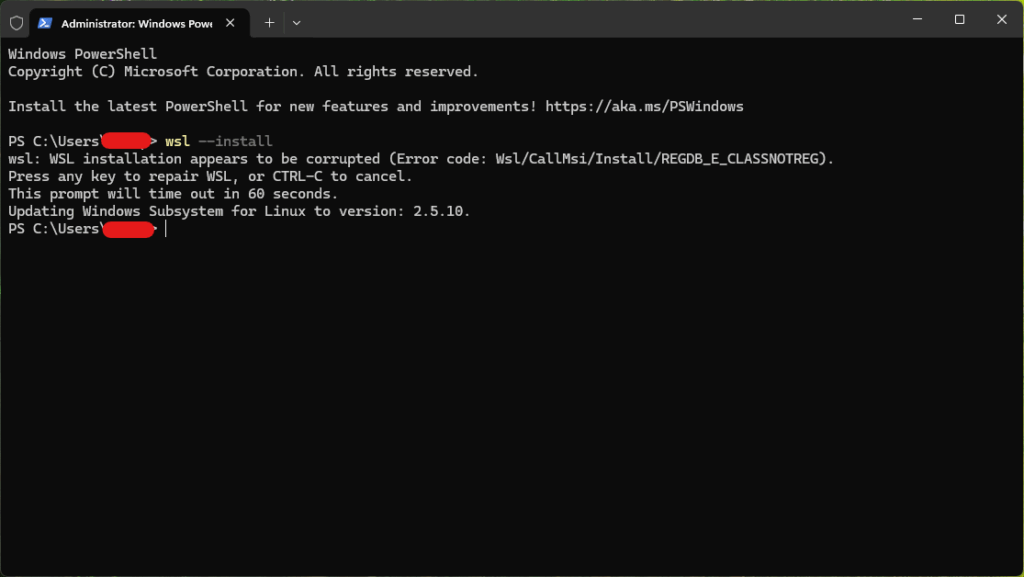
Task: Click the time out in 60 seconds line
Action: click(x=173, y=194)
